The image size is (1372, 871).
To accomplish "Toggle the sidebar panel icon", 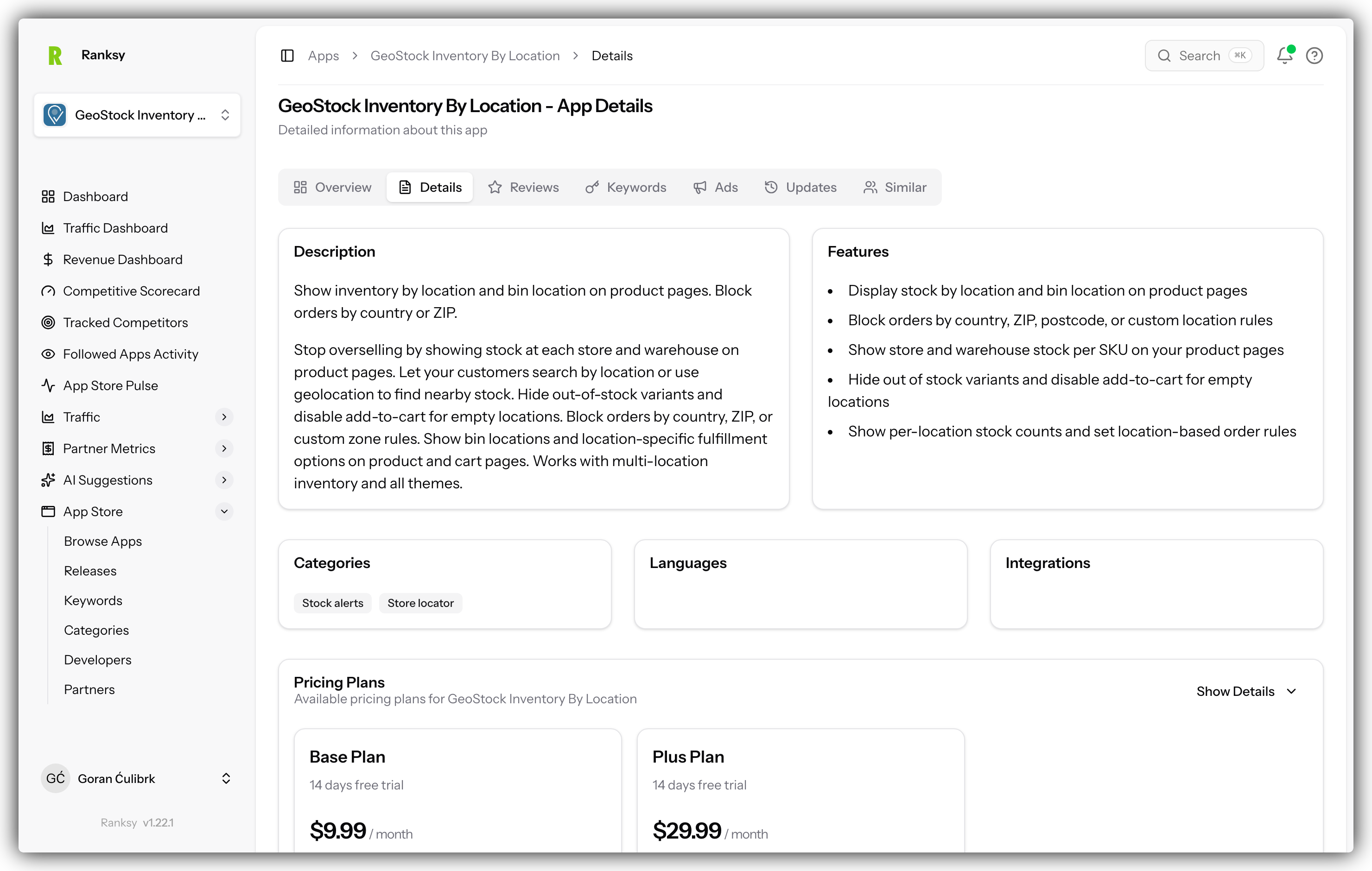I will click(287, 55).
